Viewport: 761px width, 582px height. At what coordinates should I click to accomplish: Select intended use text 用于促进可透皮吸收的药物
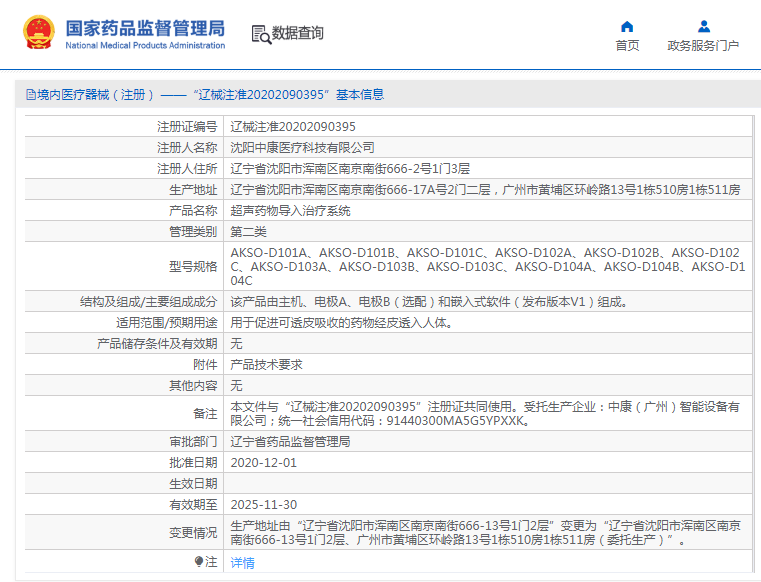pyautogui.click(x=342, y=323)
